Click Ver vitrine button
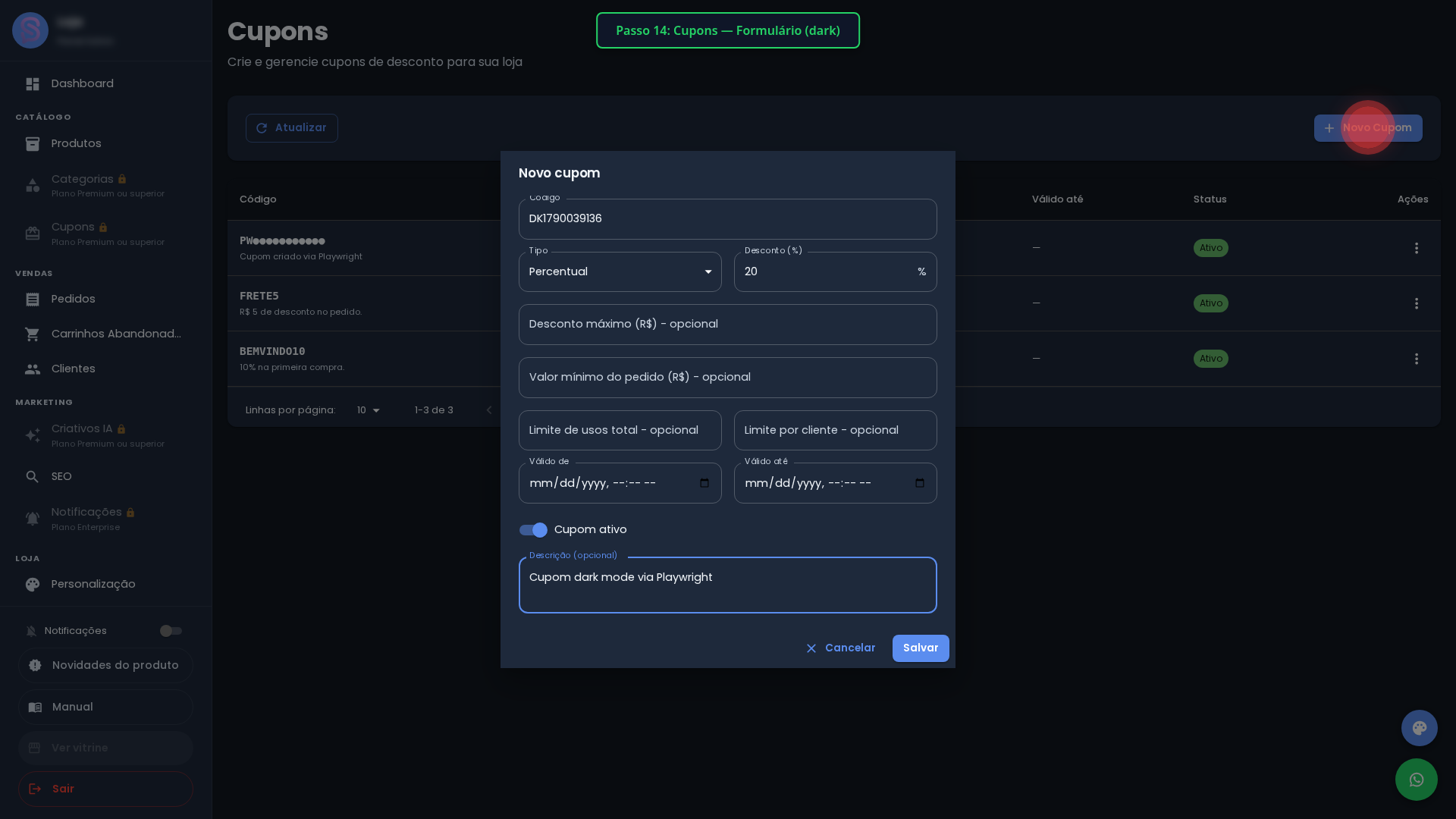The width and height of the screenshot is (1456, 819). [105, 748]
